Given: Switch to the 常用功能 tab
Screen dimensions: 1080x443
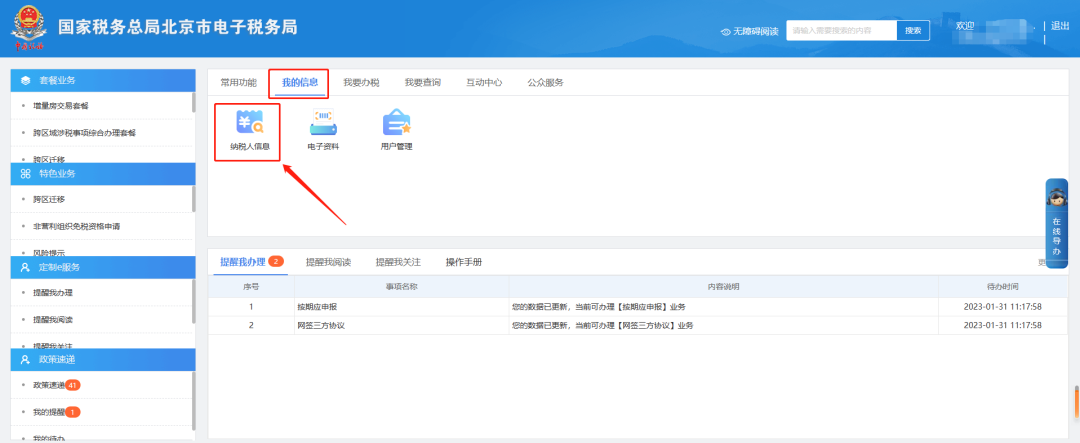Looking at the screenshot, I should coord(238,83).
